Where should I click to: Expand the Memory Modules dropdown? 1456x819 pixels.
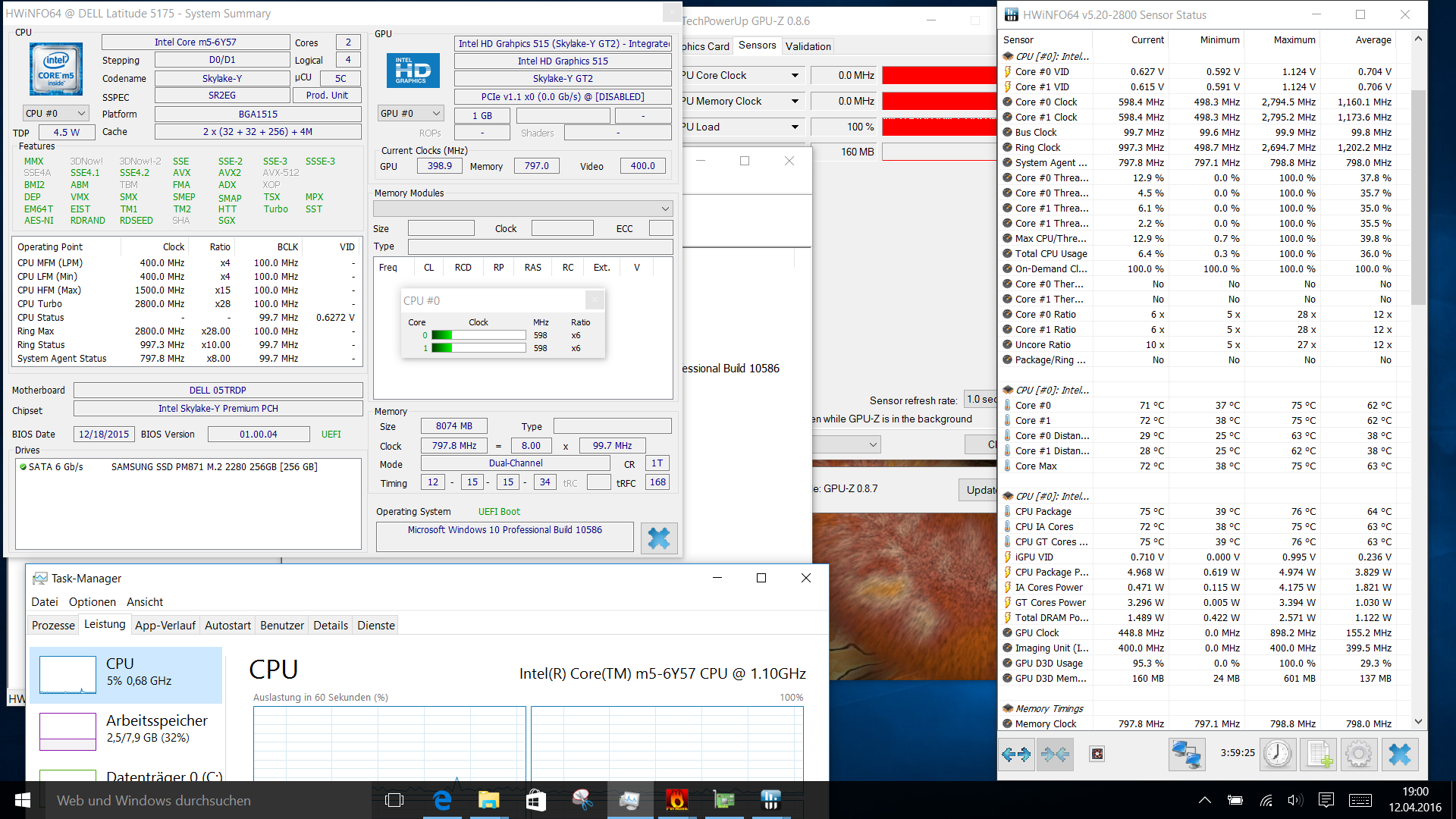click(522, 209)
